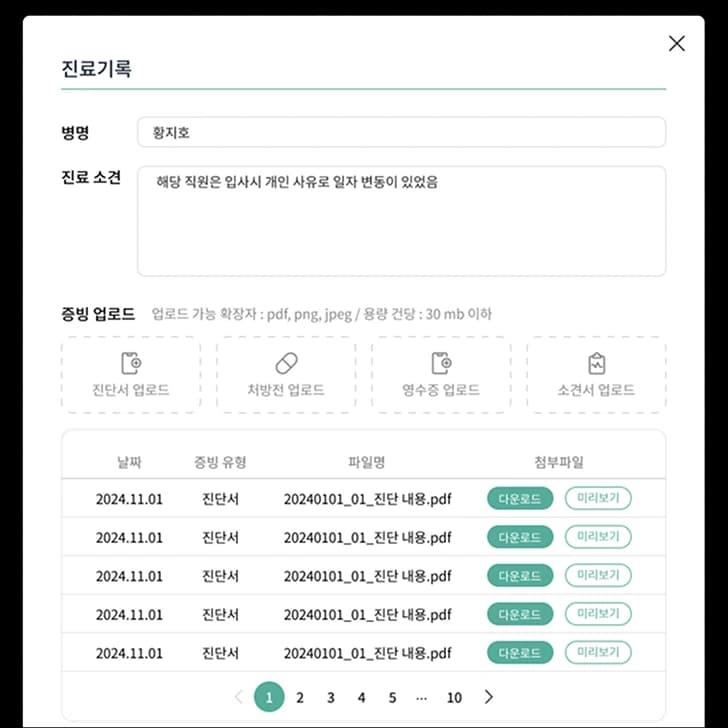
Task: Preview the last row's pdf file
Action: (598, 652)
